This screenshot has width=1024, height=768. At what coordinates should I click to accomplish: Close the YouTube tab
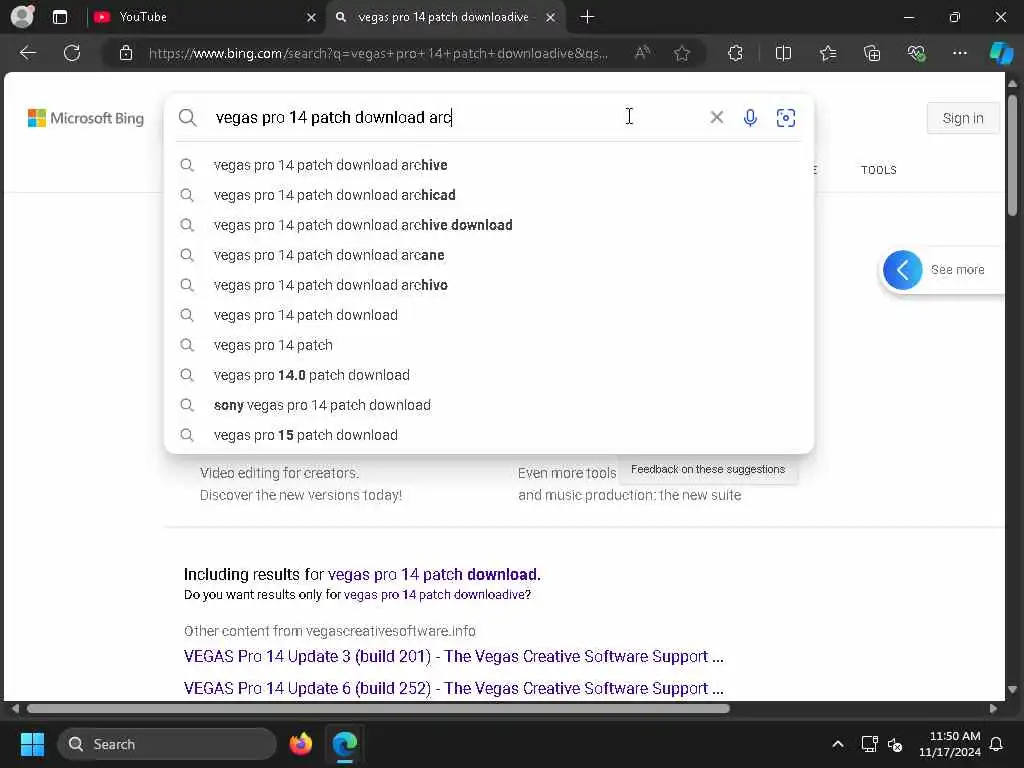point(312,17)
